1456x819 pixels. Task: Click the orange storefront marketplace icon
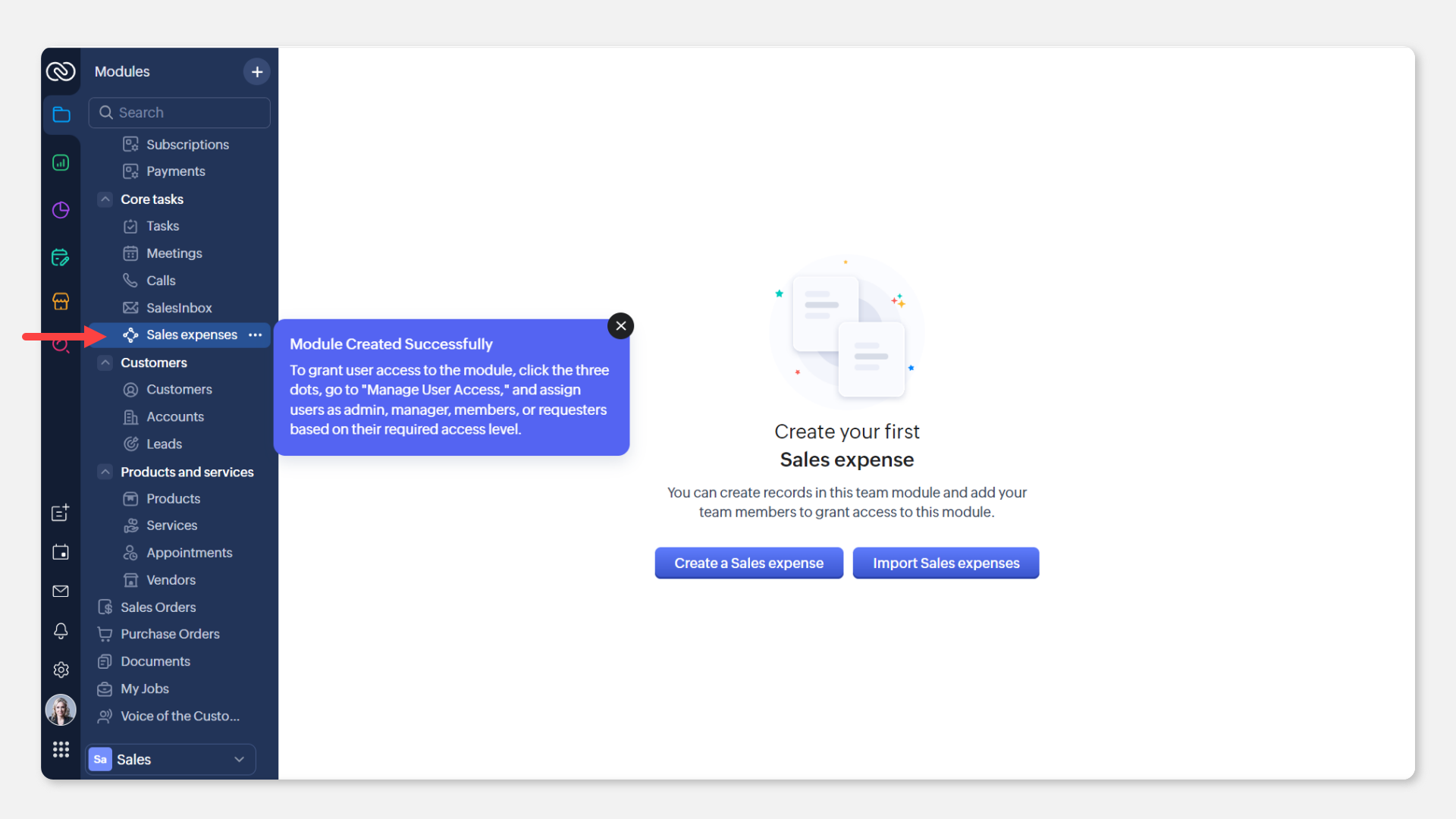[x=61, y=301]
